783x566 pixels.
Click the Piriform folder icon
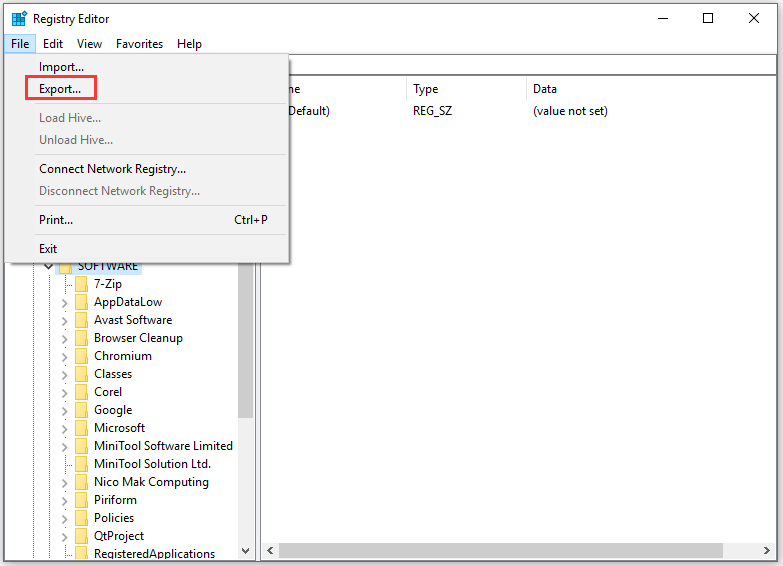click(x=81, y=500)
